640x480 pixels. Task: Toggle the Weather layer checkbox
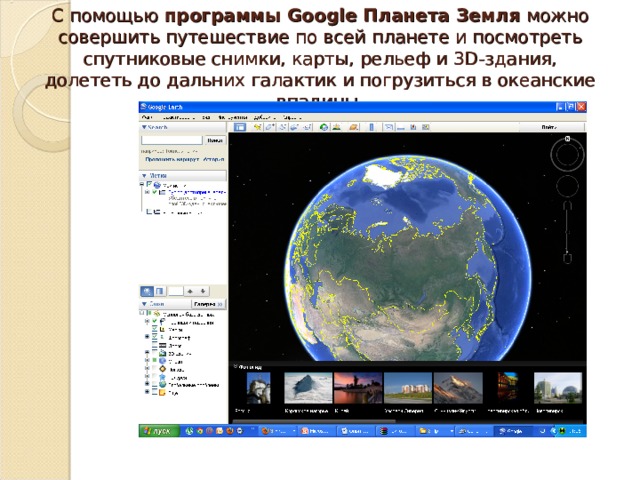(x=155, y=369)
